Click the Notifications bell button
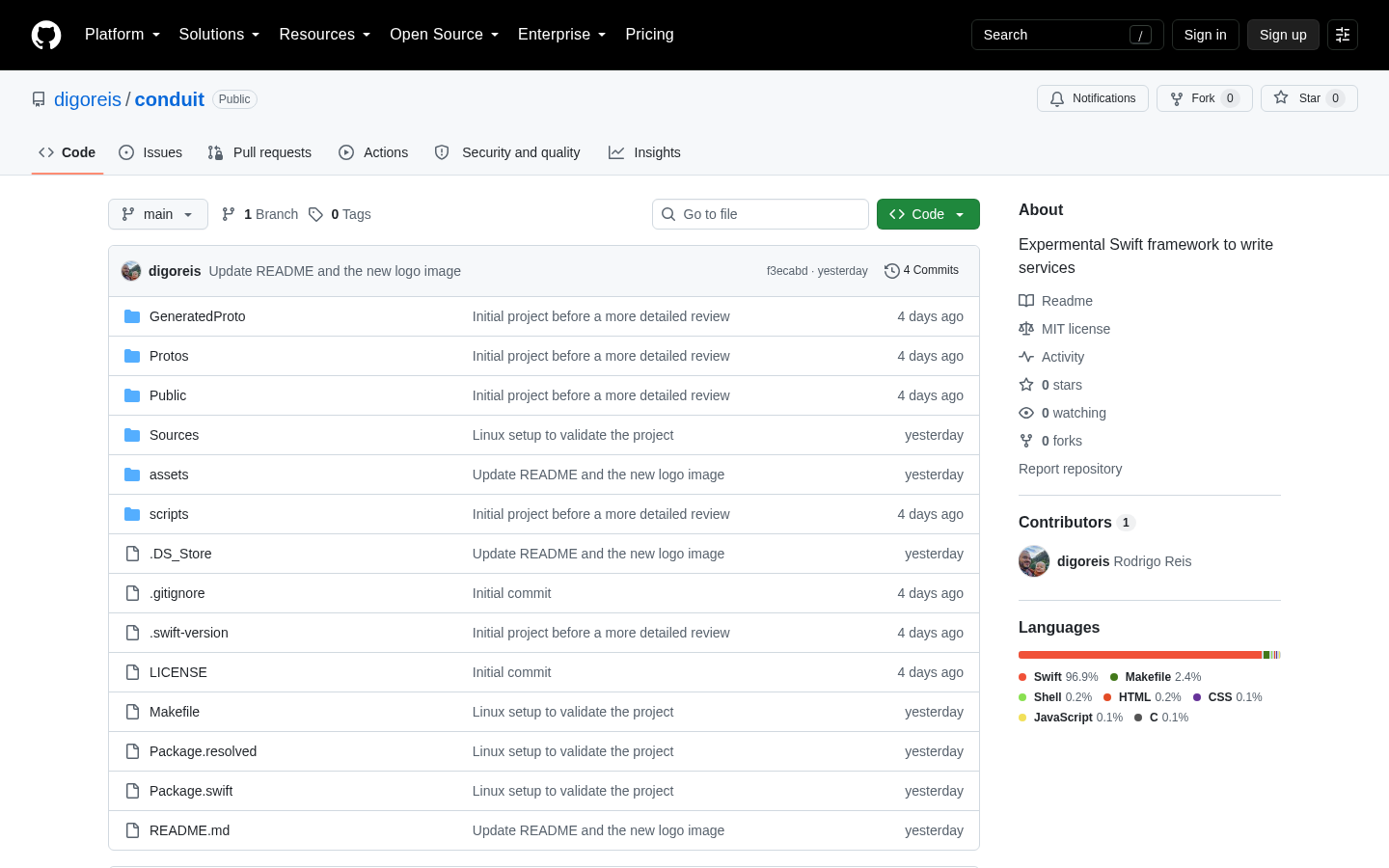 pyautogui.click(x=1093, y=98)
